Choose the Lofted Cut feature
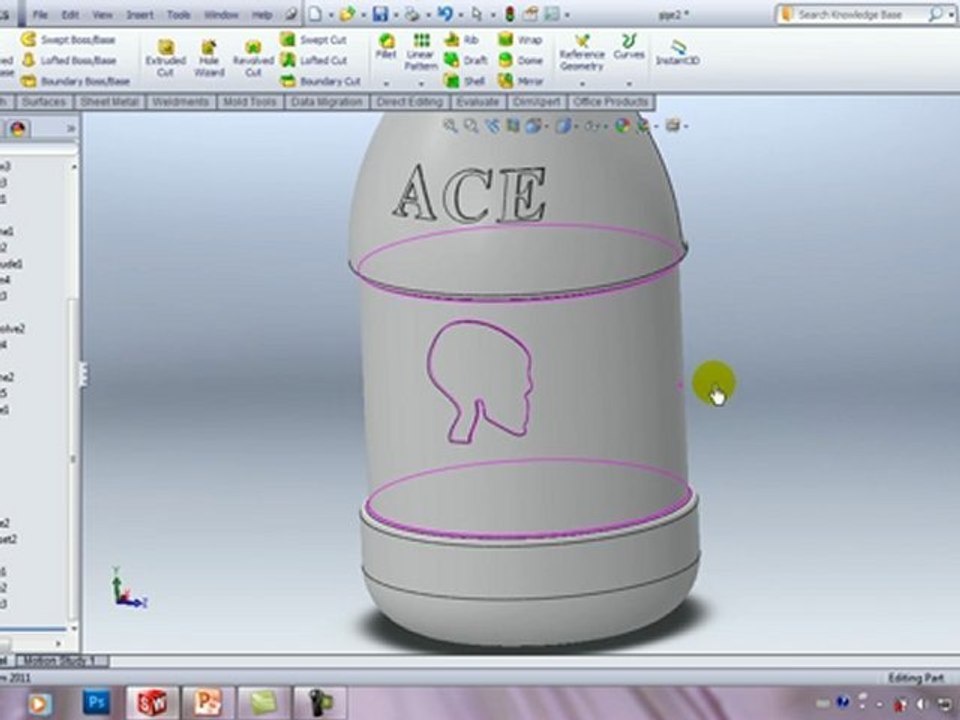 pos(313,60)
